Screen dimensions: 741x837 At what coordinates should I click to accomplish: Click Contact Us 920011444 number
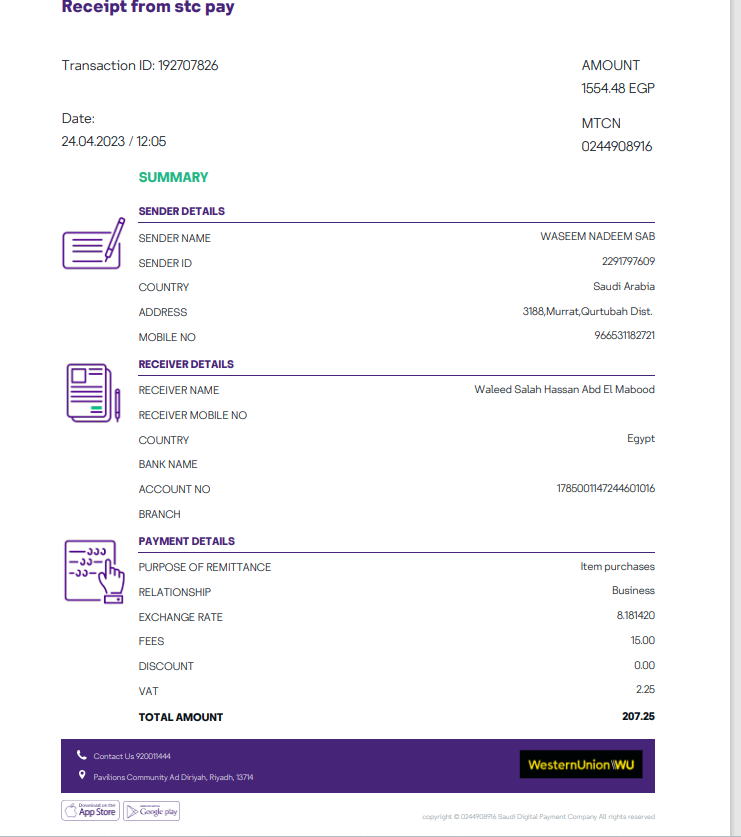(x=132, y=756)
